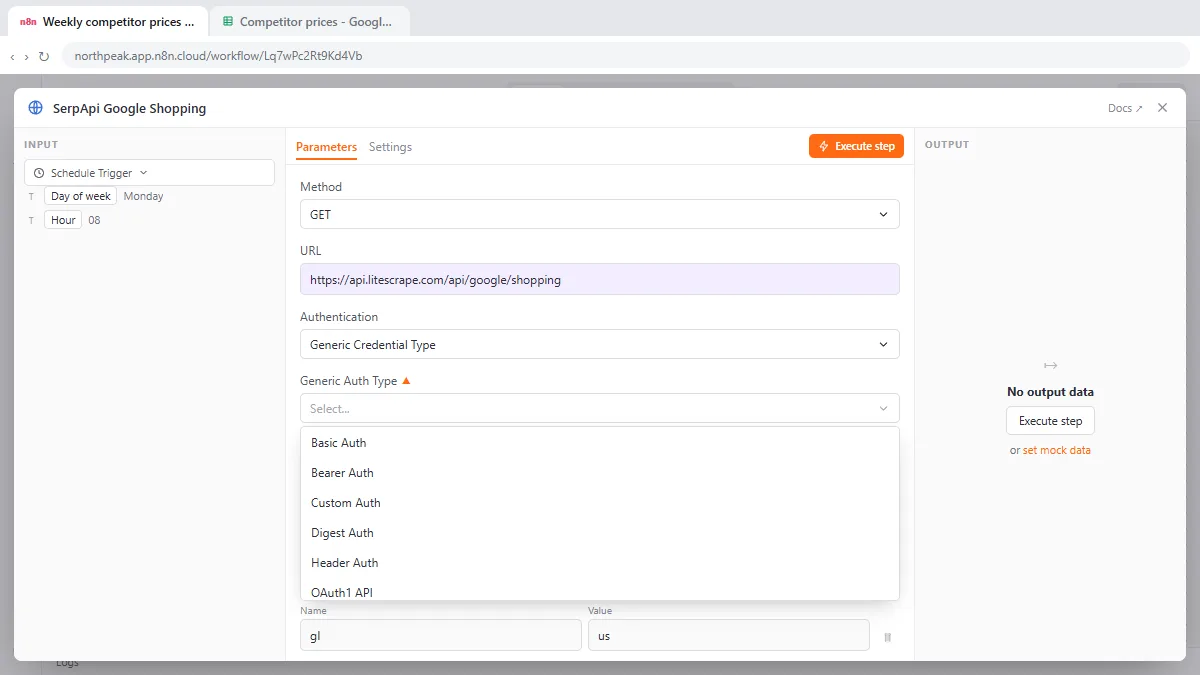Click Execute step in the Output panel
This screenshot has height=675, width=1200.
[x=1050, y=421]
